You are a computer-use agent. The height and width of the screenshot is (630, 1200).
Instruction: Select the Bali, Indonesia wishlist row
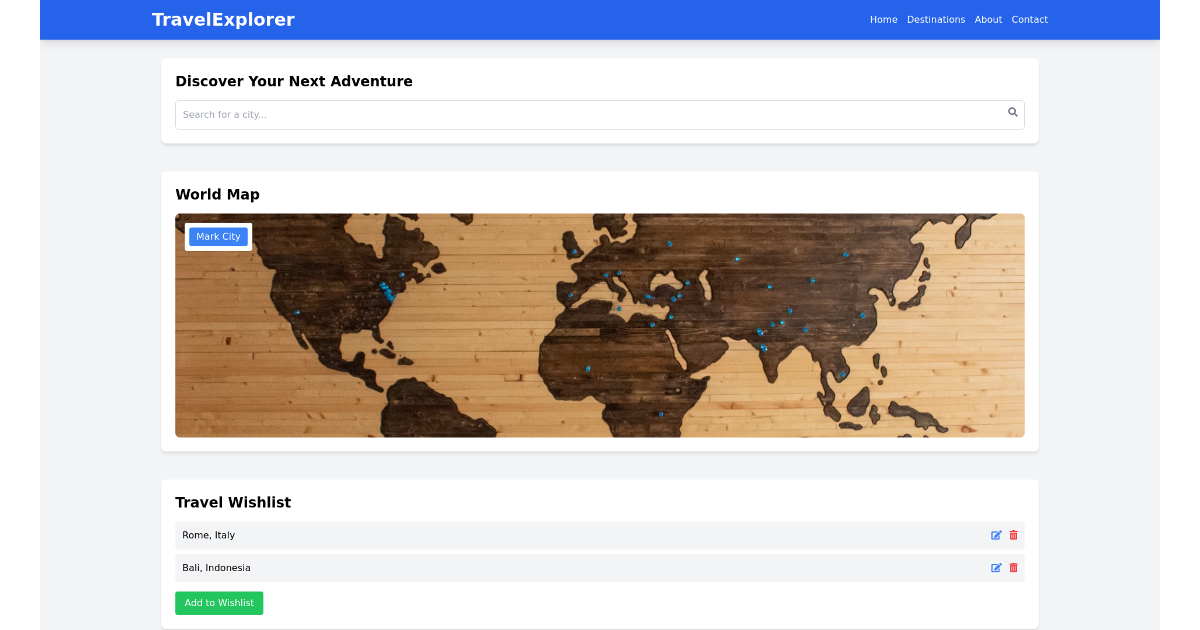[x=600, y=567]
